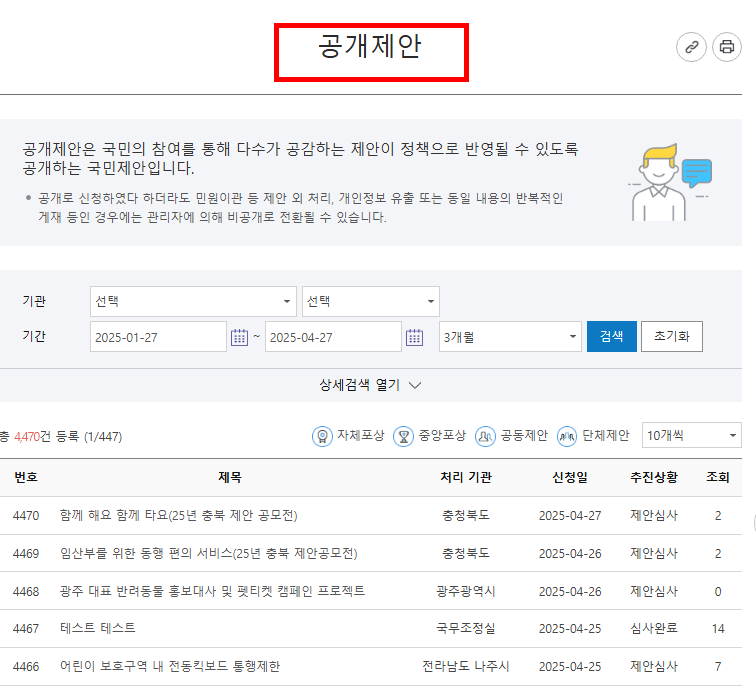This screenshot has height=692, width=756.
Task: Click the 공동제안 people icon
Action: pos(485,436)
